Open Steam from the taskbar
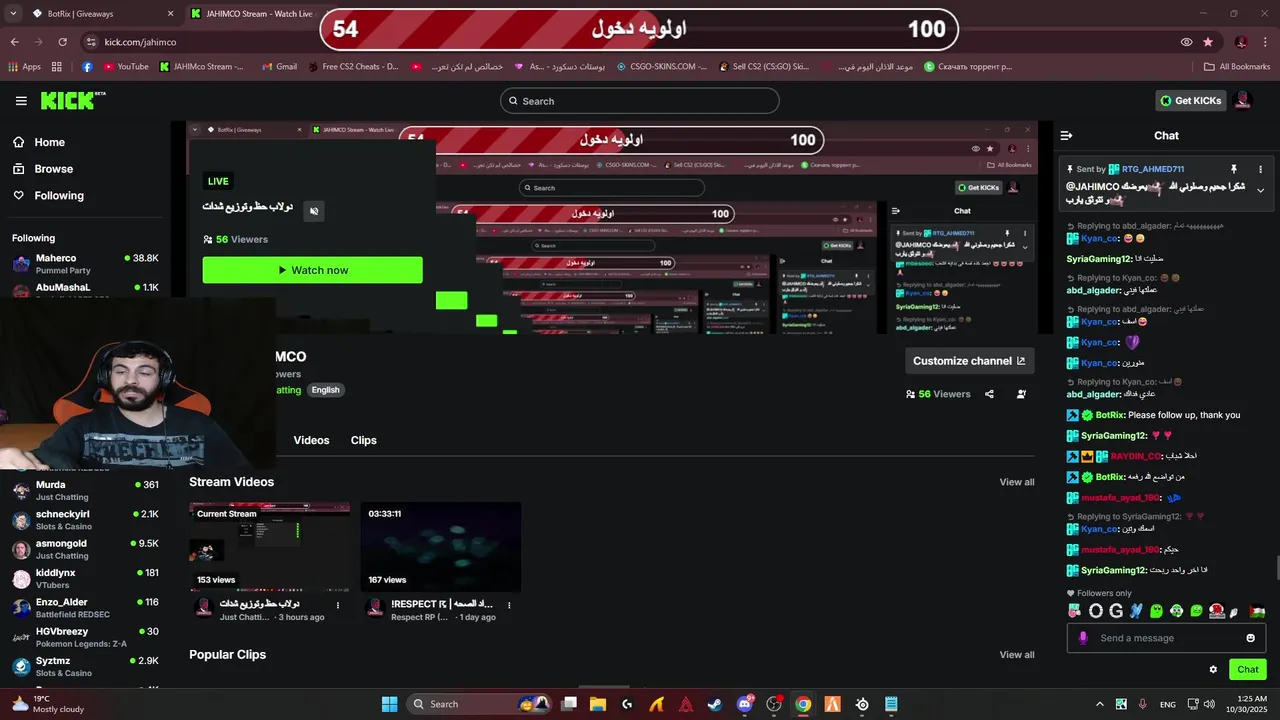The image size is (1280, 720). coord(714,704)
